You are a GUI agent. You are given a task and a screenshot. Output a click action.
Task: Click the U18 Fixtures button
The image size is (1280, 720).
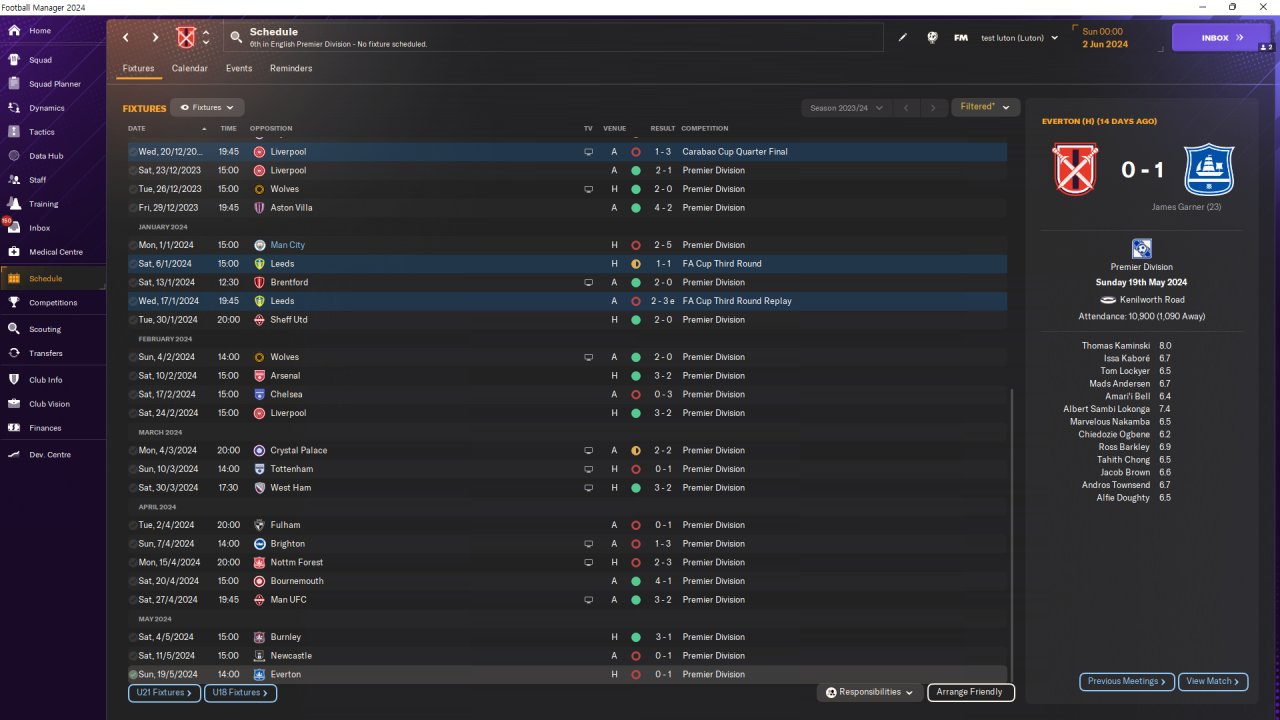240,692
